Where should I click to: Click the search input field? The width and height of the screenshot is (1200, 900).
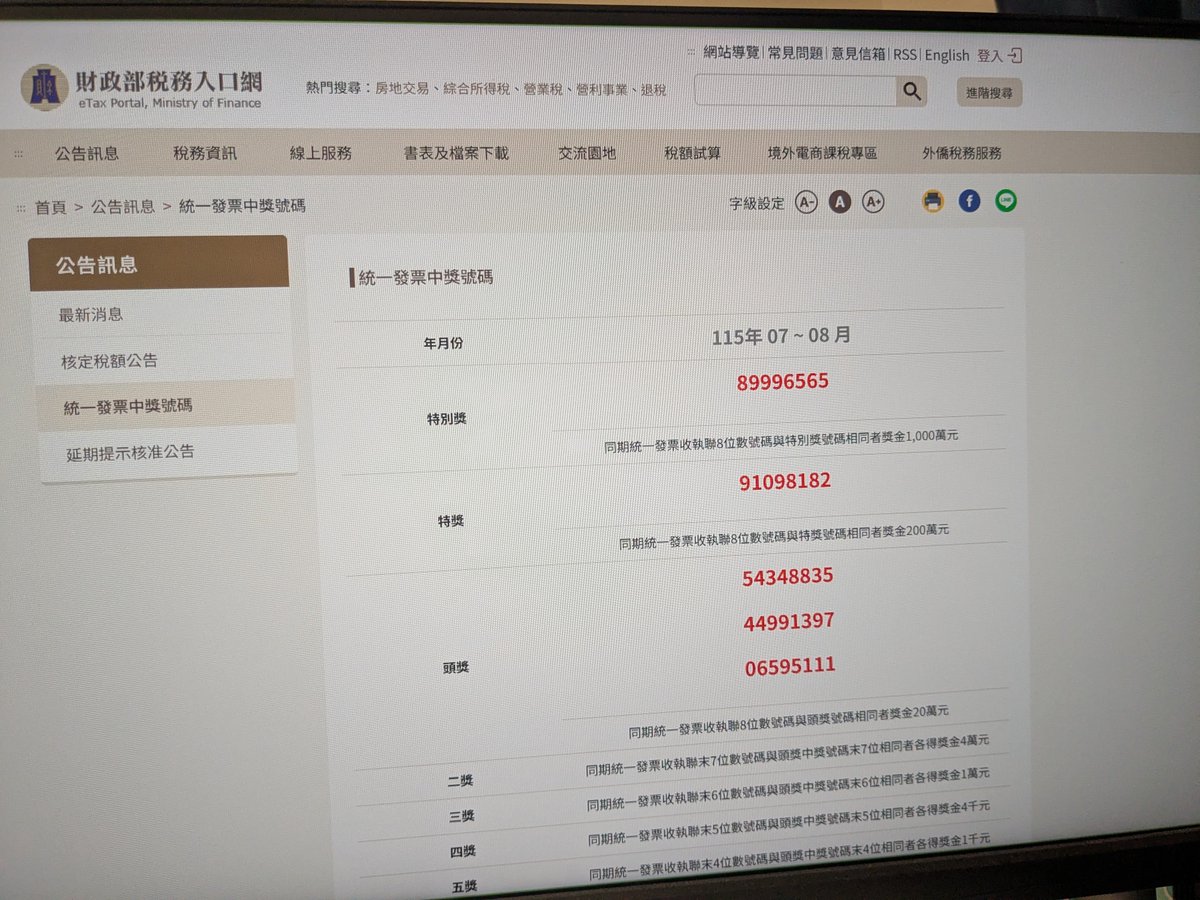[x=795, y=92]
